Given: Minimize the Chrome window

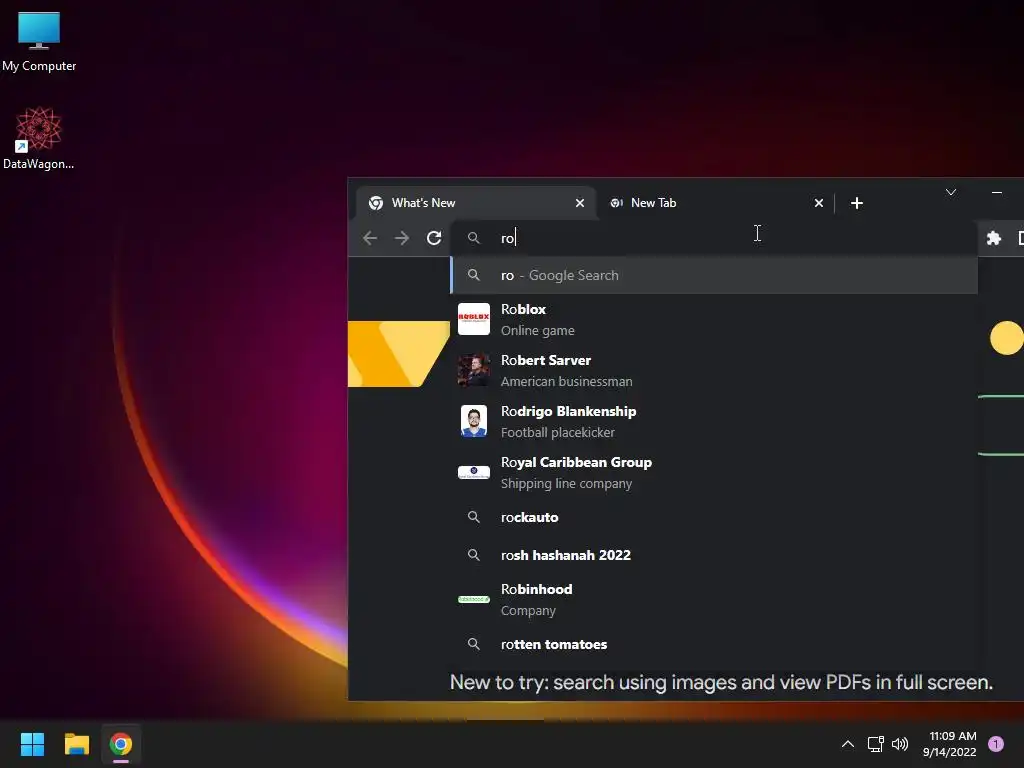Looking at the screenshot, I should click(997, 192).
